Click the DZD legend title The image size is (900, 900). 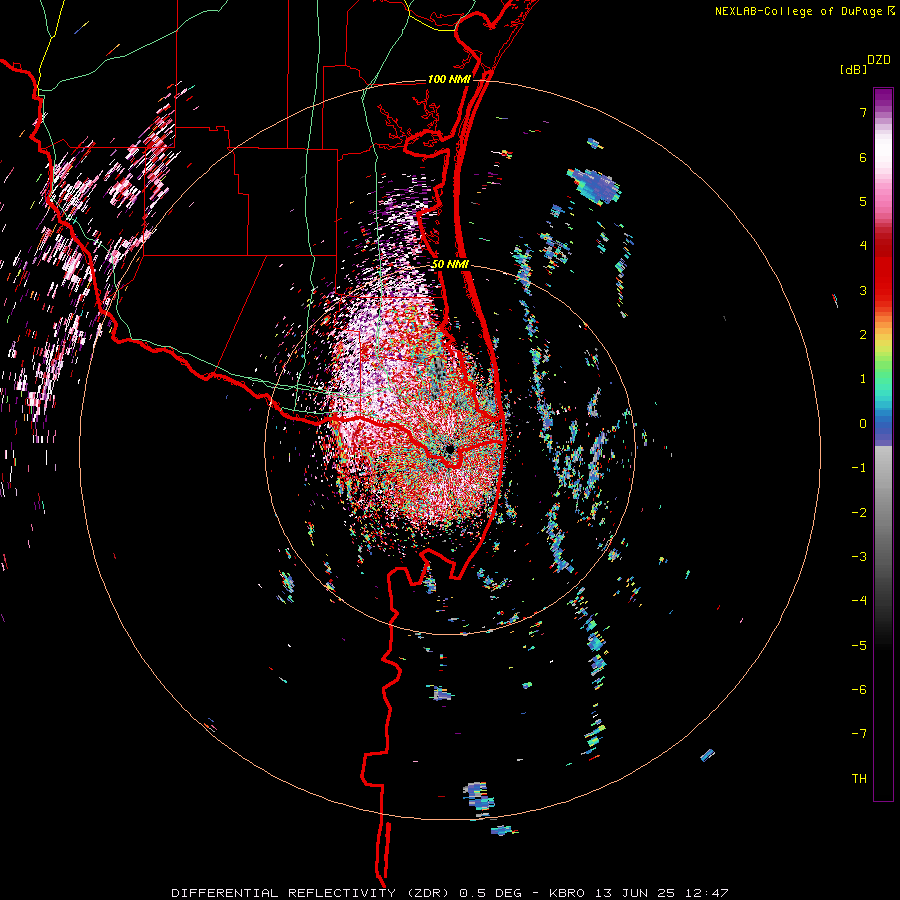coord(879,60)
